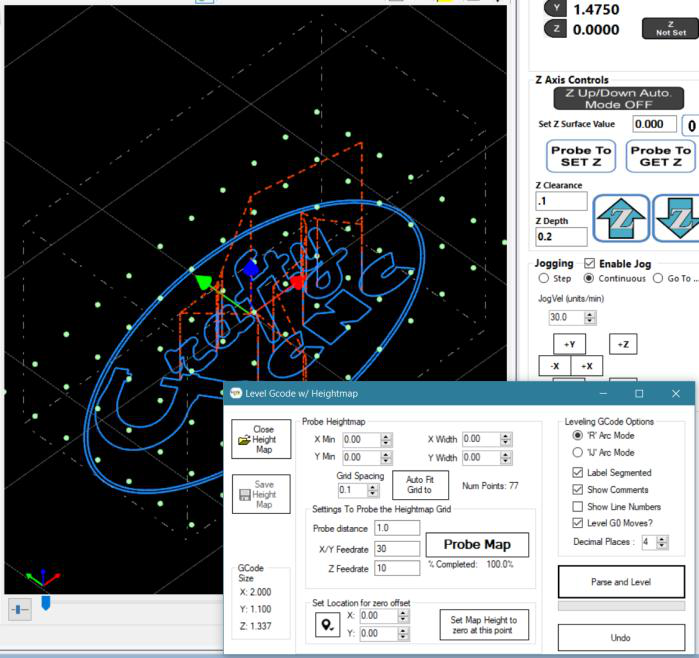The width and height of the screenshot is (699, 658).
Task: Click the view slider toggle icon below viewport
Action: click(x=20, y=609)
